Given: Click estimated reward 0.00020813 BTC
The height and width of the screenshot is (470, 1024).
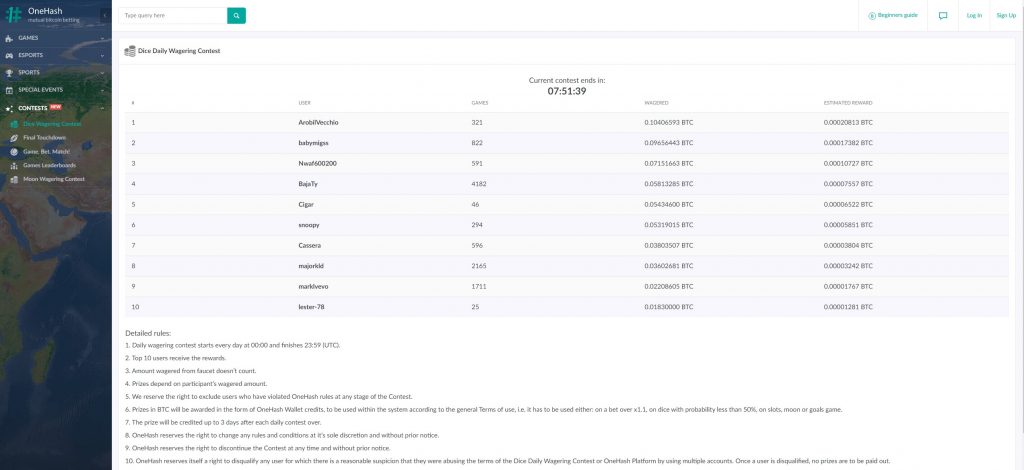Looking at the screenshot, I should (848, 122).
